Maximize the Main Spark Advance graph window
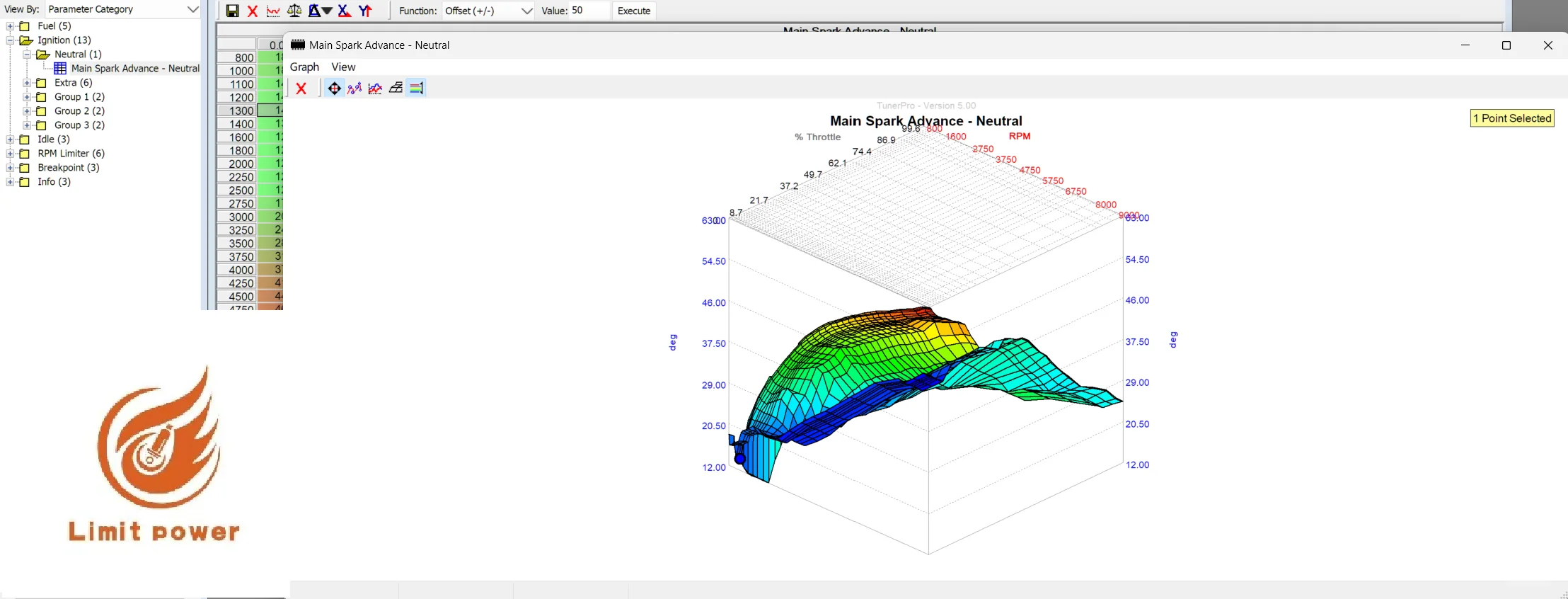 [1506, 45]
